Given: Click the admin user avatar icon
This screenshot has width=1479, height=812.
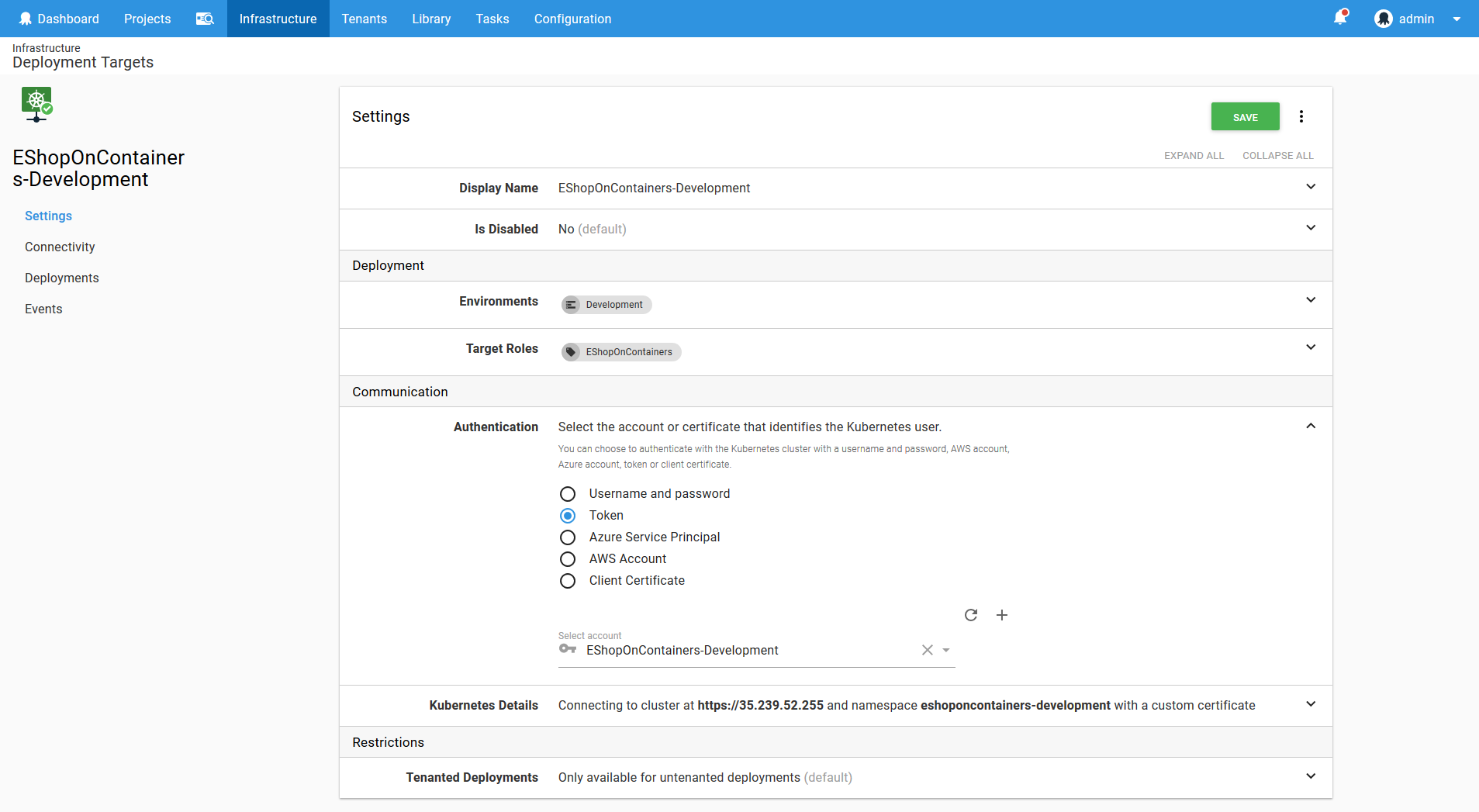Looking at the screenshot, I should point(1384,18).
